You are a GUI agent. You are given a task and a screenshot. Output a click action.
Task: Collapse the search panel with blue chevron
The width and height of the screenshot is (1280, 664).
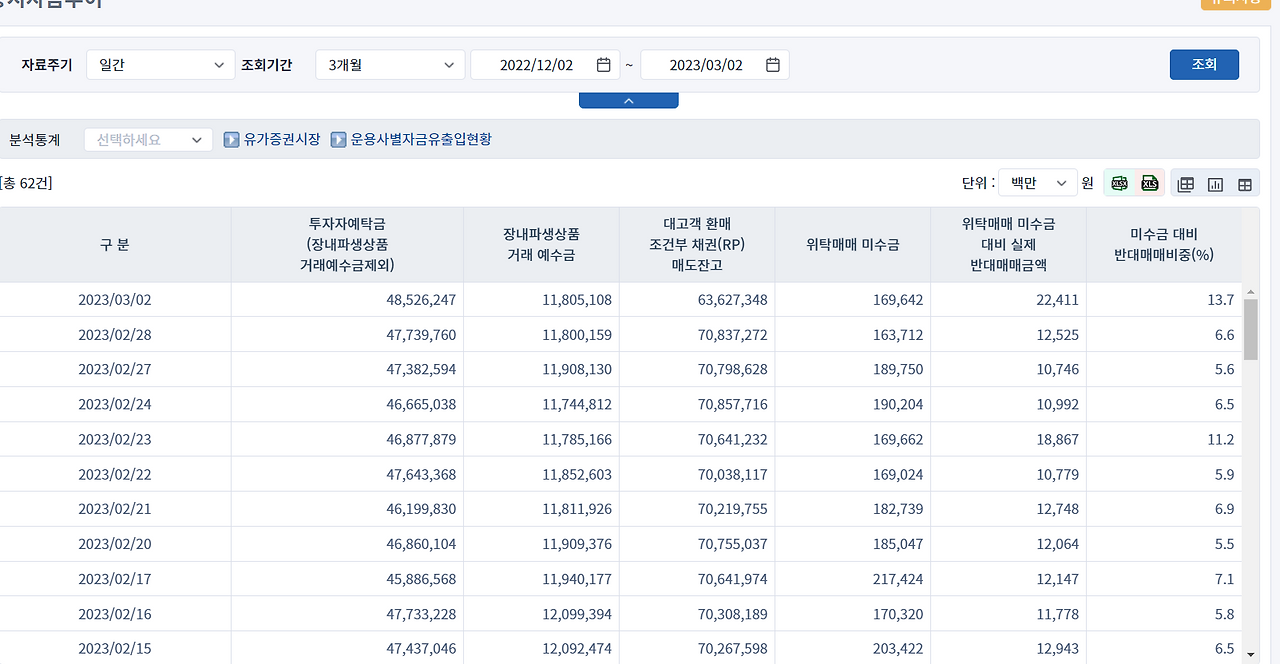click(629, 100)
